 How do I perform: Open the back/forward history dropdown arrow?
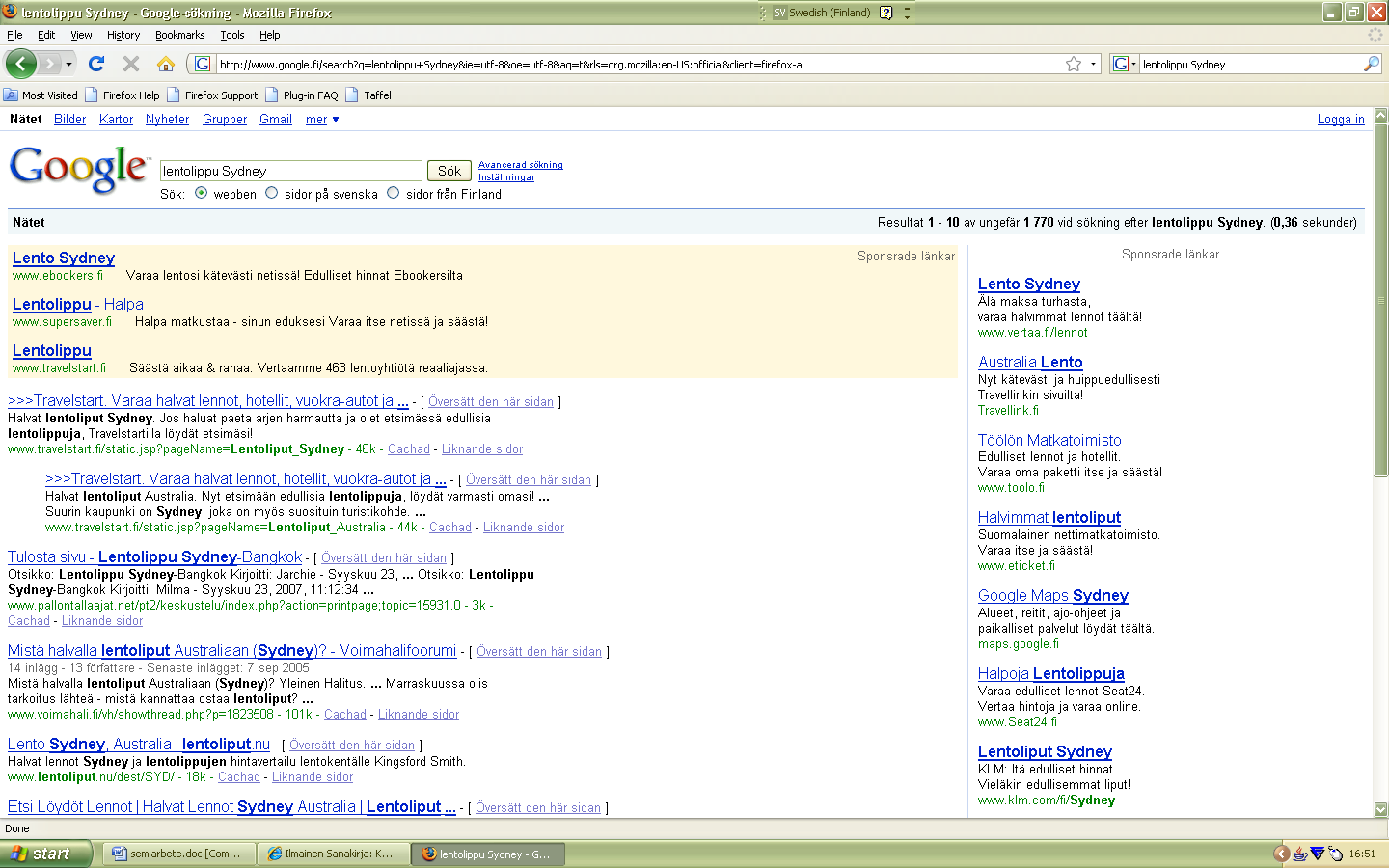68,64
